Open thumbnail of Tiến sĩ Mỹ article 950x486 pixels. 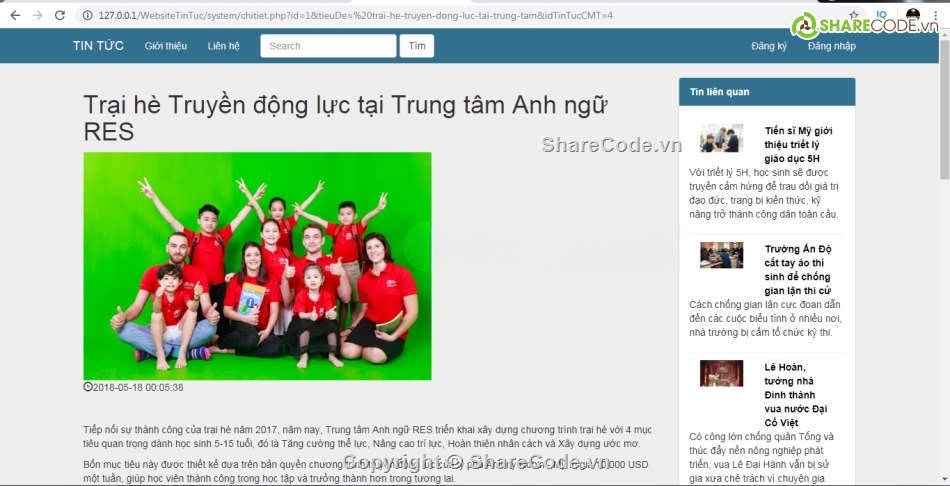(x=722, y=138)
